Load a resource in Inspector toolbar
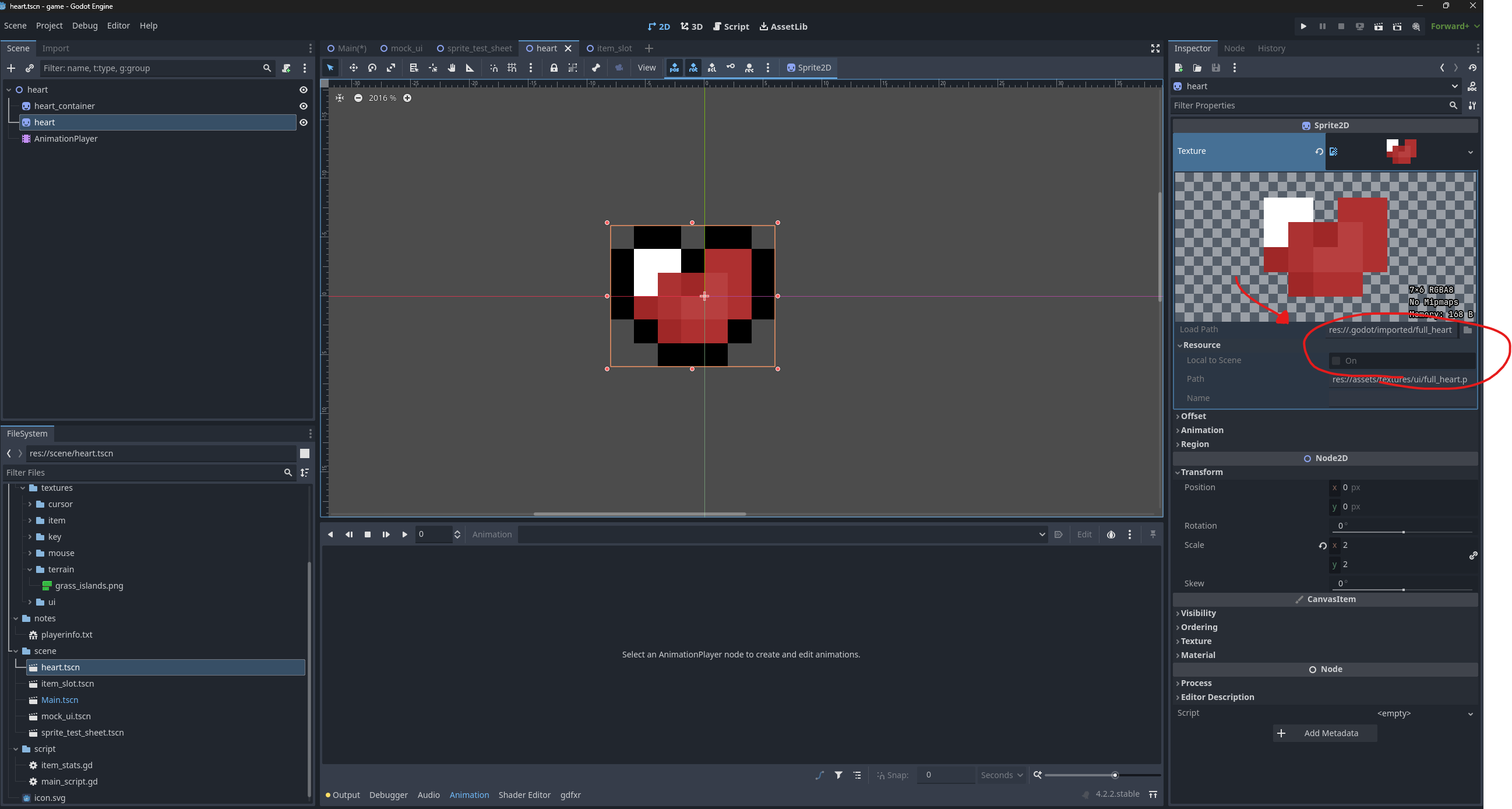Image resolution: width=1512 pixels, height=809 pixels. pyautogui.click(x=1197, y=68)
